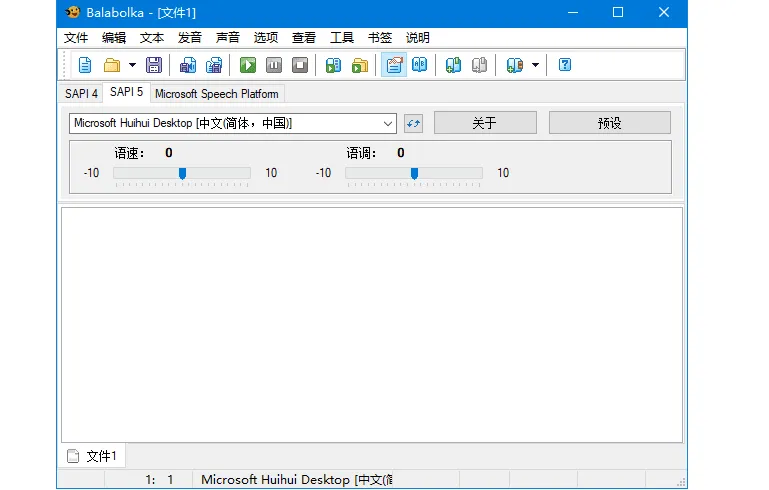
Task: Save audio file toolbar icon
Action: pos(188,65)
